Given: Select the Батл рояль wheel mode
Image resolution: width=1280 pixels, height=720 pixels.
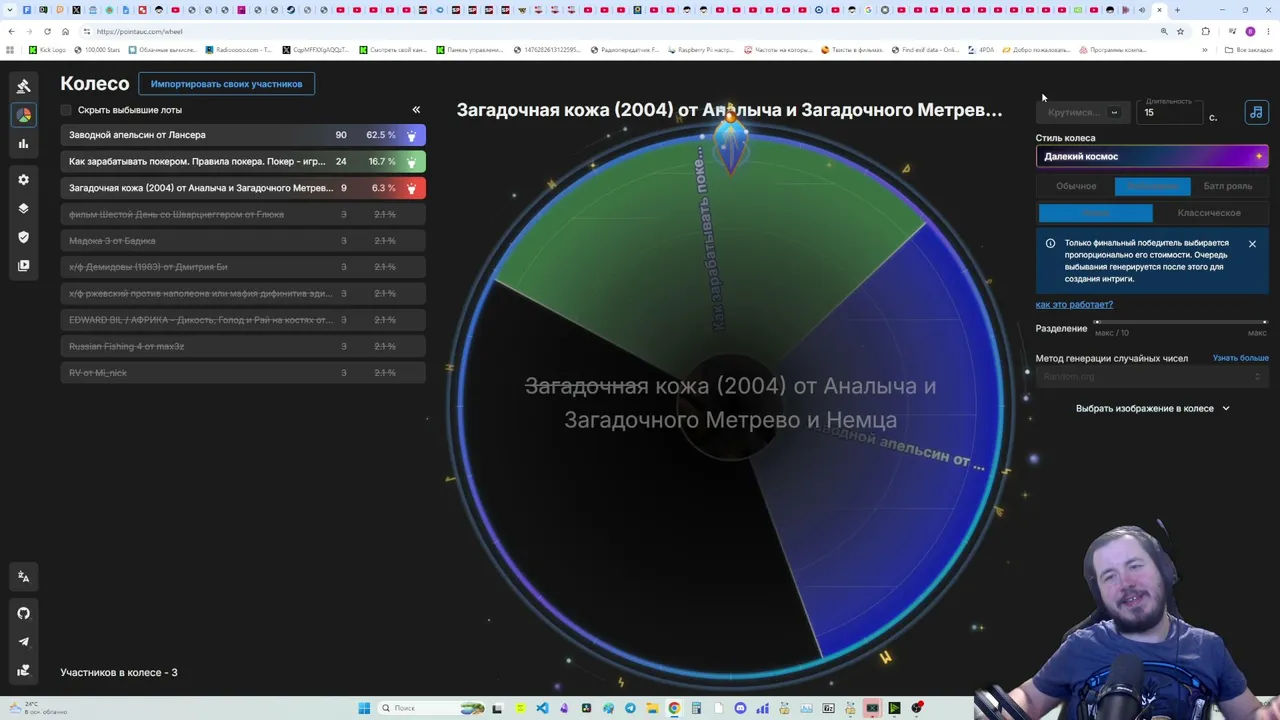Looking at the screenshot, I should pyautogui.click(x=1228, y=186).
